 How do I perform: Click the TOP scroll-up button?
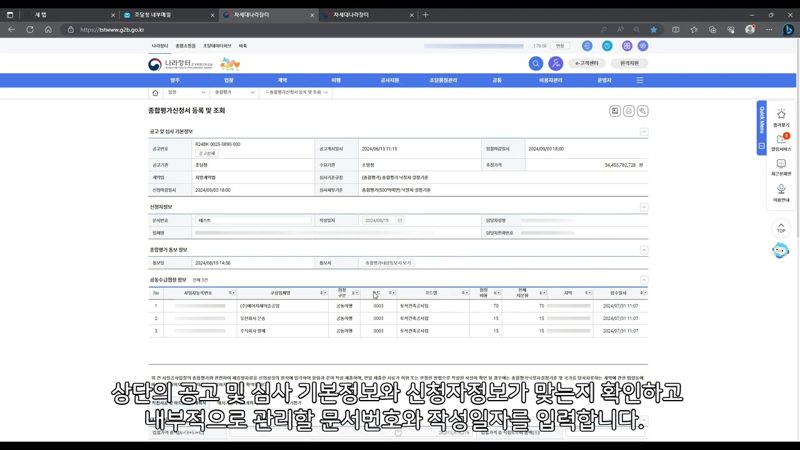(x=781, y=229)
